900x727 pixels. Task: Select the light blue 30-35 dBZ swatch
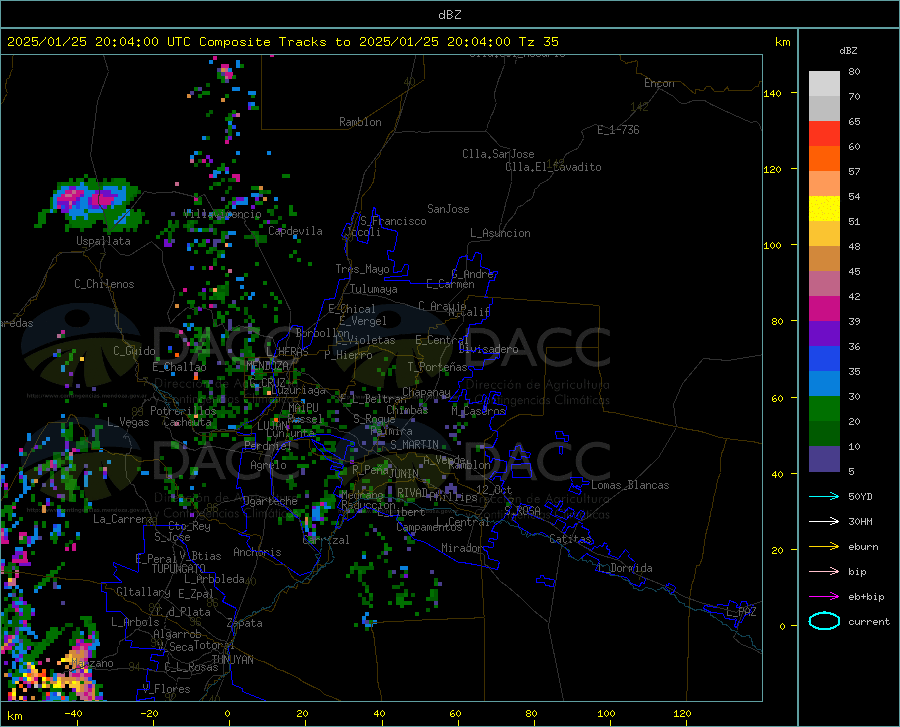click(x=824, y=384)
